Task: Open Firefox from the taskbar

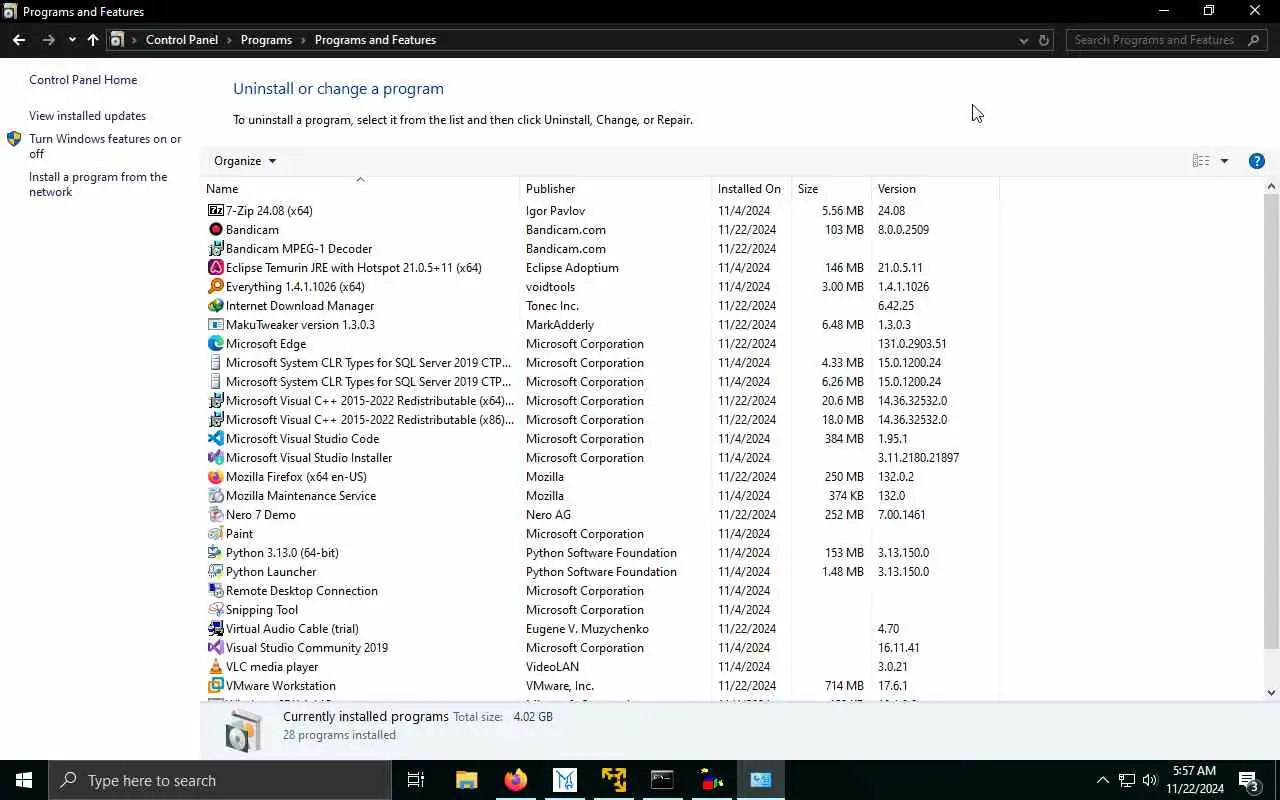Action: click(x=516, y=780)
